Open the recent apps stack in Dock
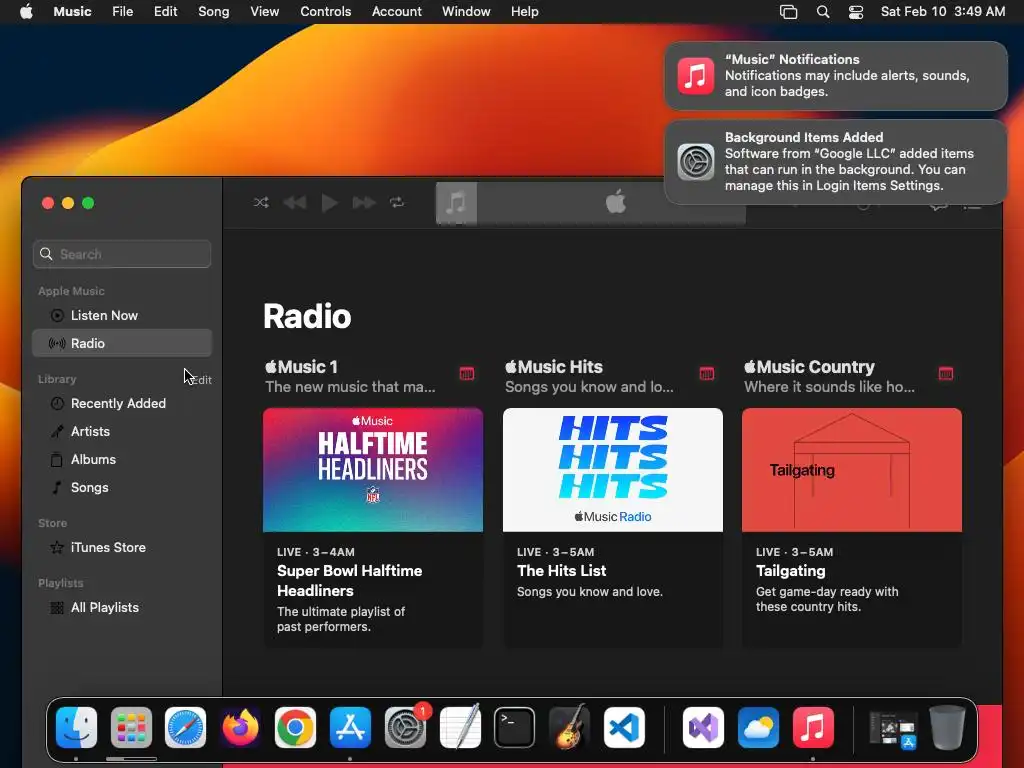This screenshot has height=768, width=1024. pos(893,730)
